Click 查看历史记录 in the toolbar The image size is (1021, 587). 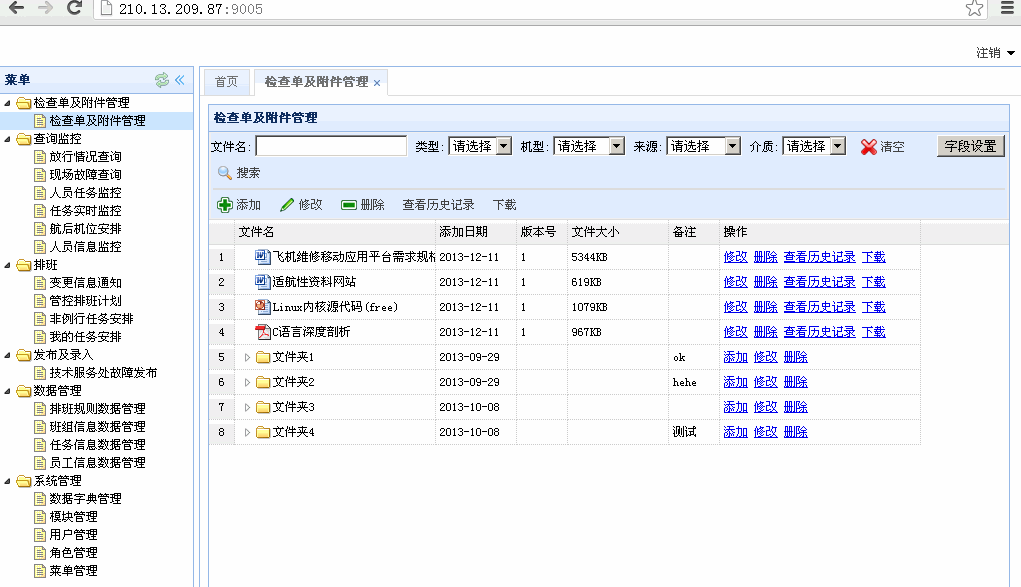coord(438,205)
